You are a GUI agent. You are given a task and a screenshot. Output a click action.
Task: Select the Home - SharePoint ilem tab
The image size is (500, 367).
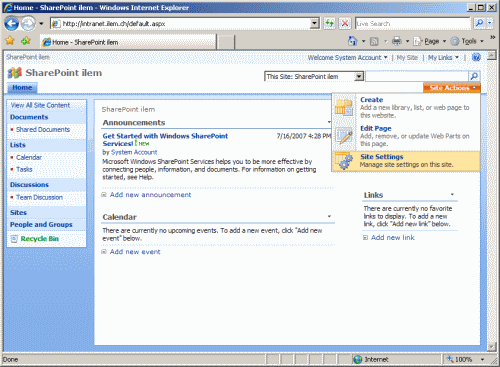(128, 42)
